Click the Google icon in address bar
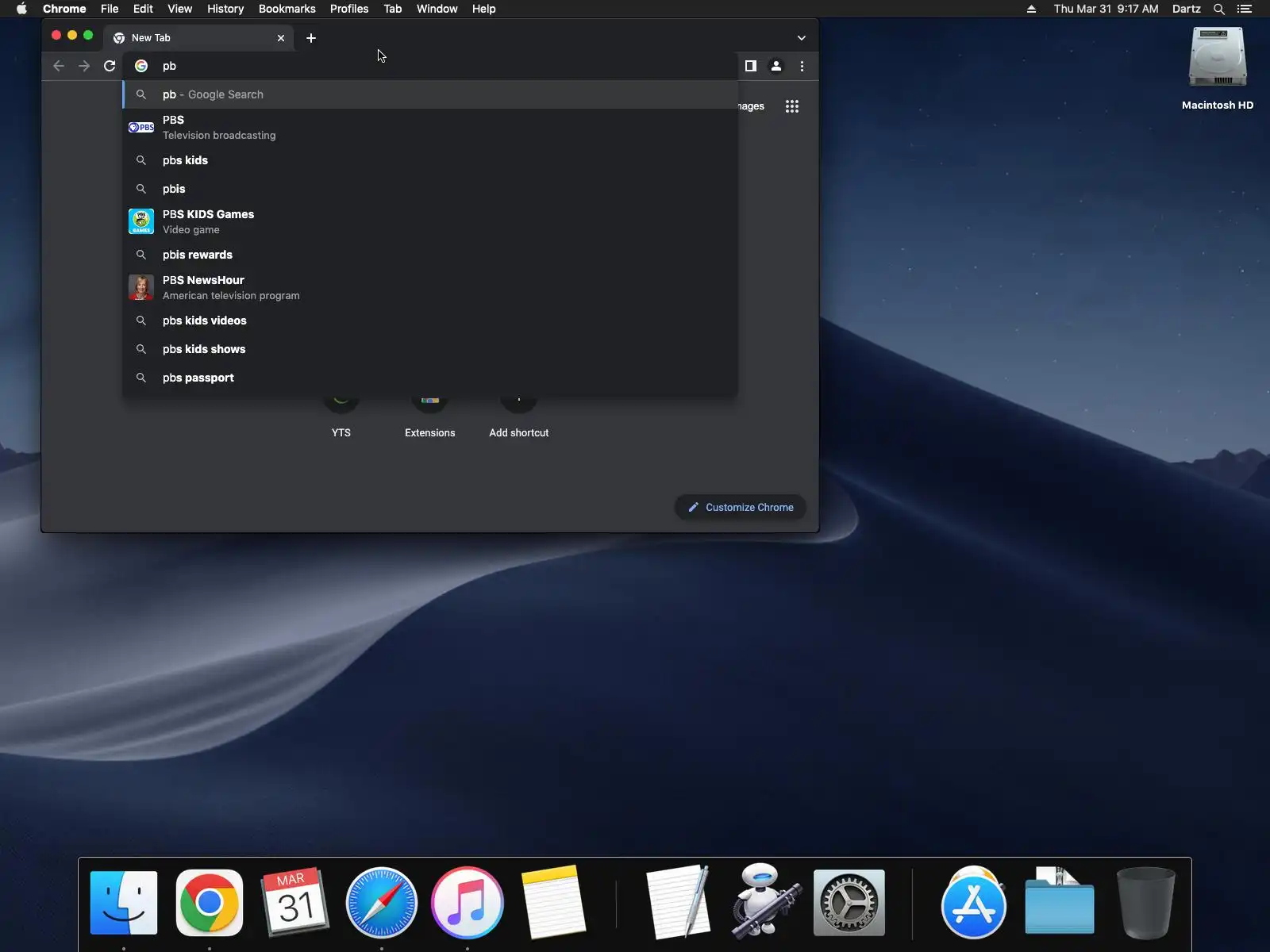 [141, 66]
